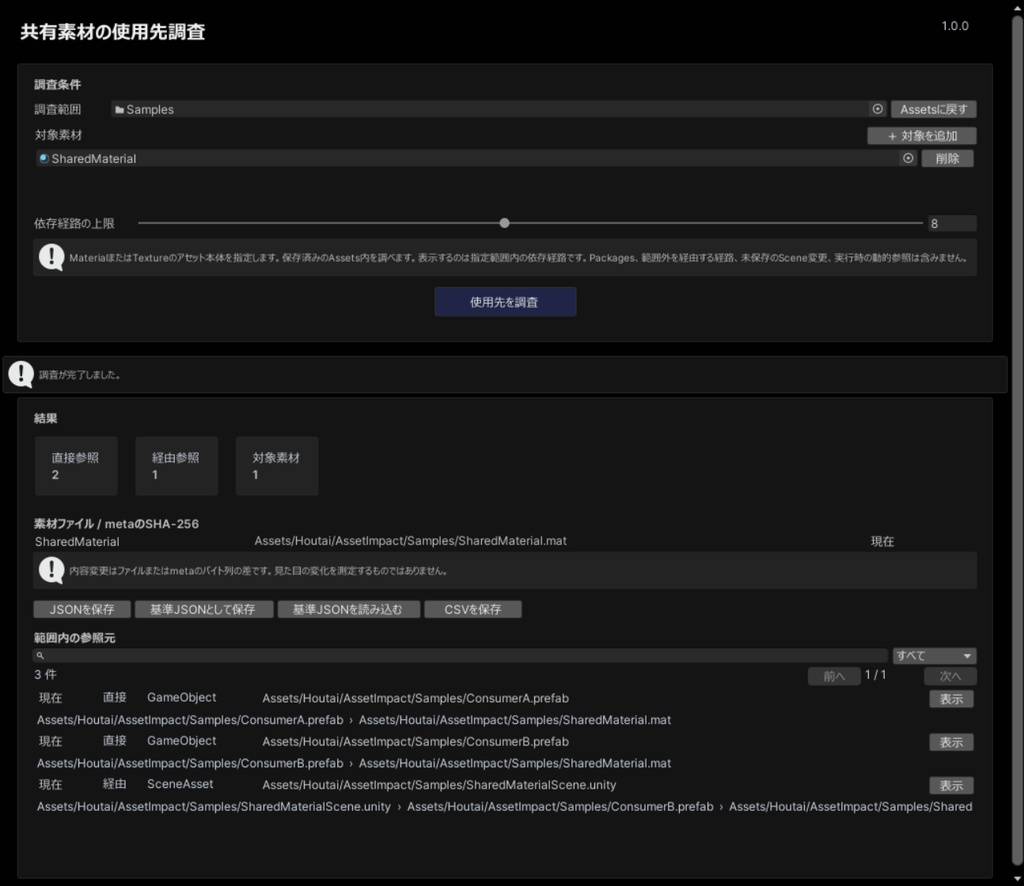Click the Assets/Houtai/AssetImpact/Samples/SharedMaterial.mat path in SHA-256 row
The width and height of the screenshot is (1024, 886).
pos(410,541)
